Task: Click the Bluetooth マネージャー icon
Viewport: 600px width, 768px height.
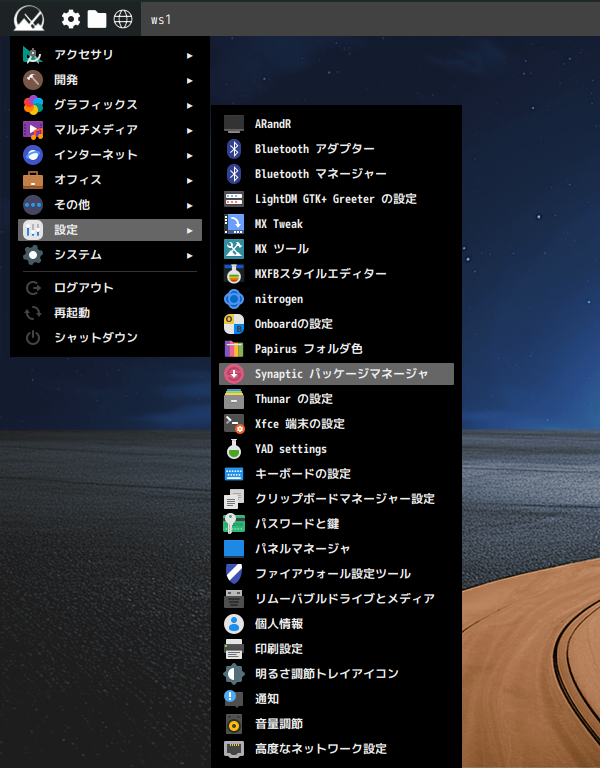Action: pyautogui.click(x=234, y=174)
